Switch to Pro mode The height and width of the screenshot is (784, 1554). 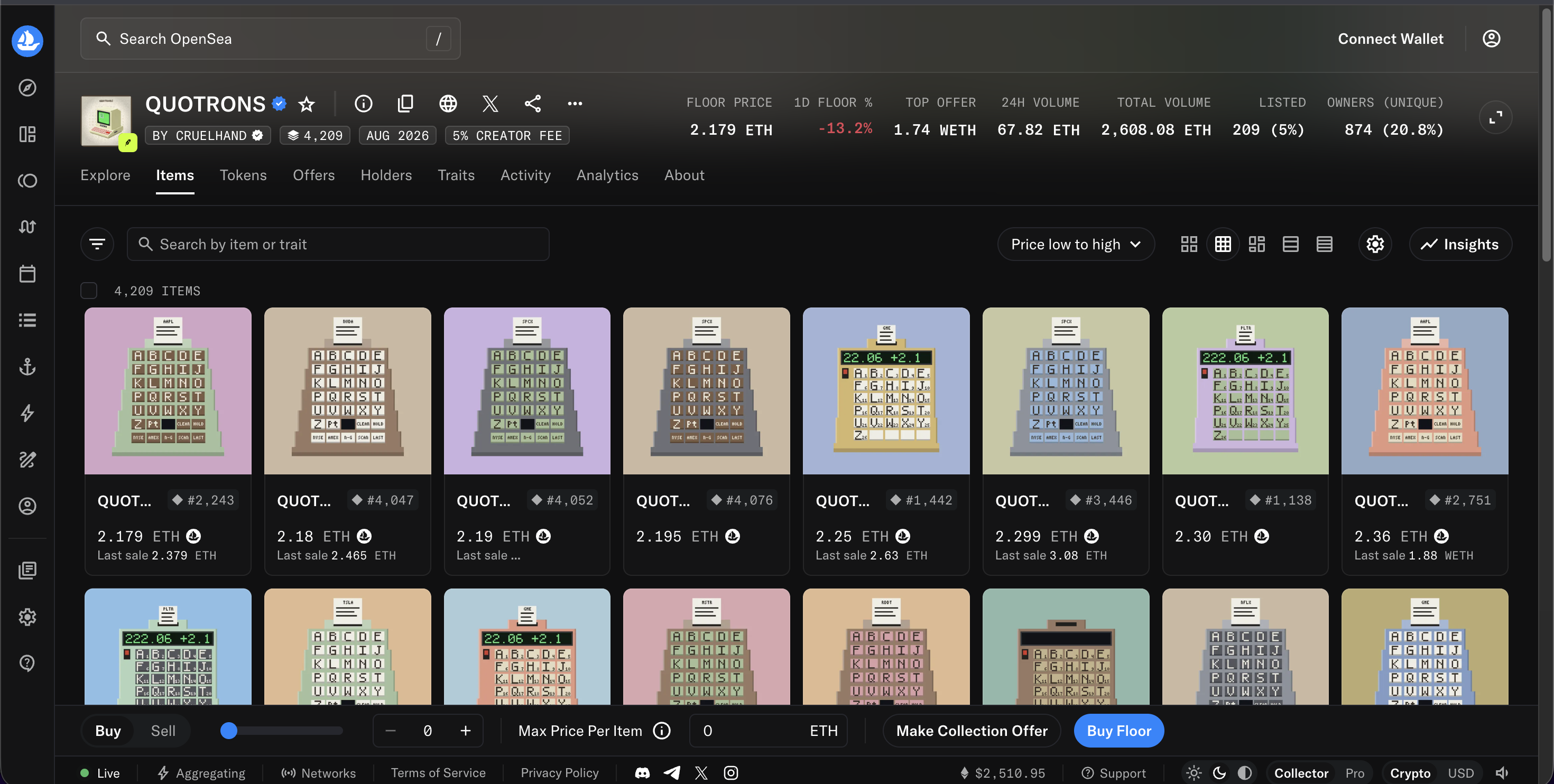pyautogui.click(x=1354, y=772)
